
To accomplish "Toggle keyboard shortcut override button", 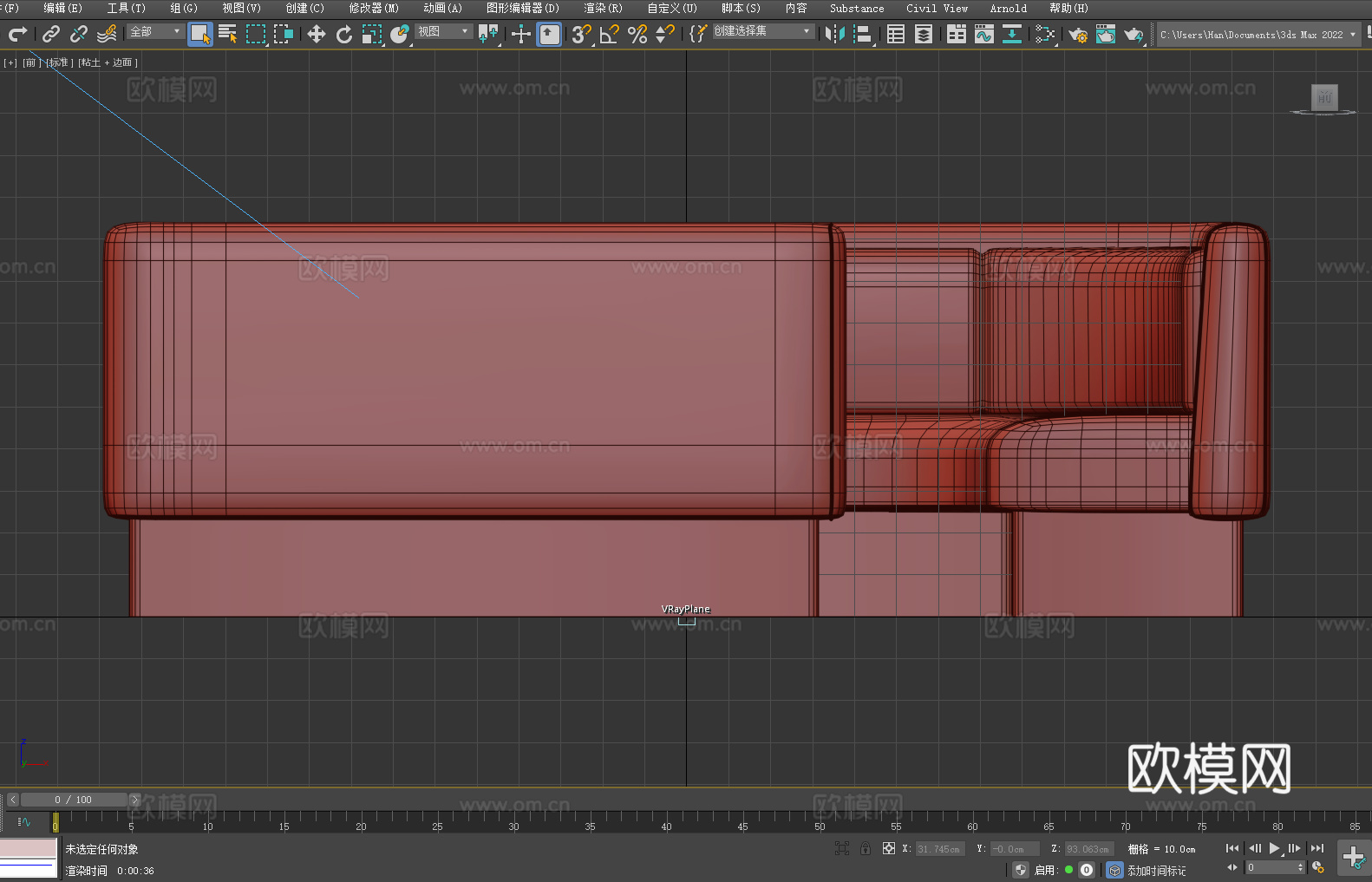I will [549, 34].
